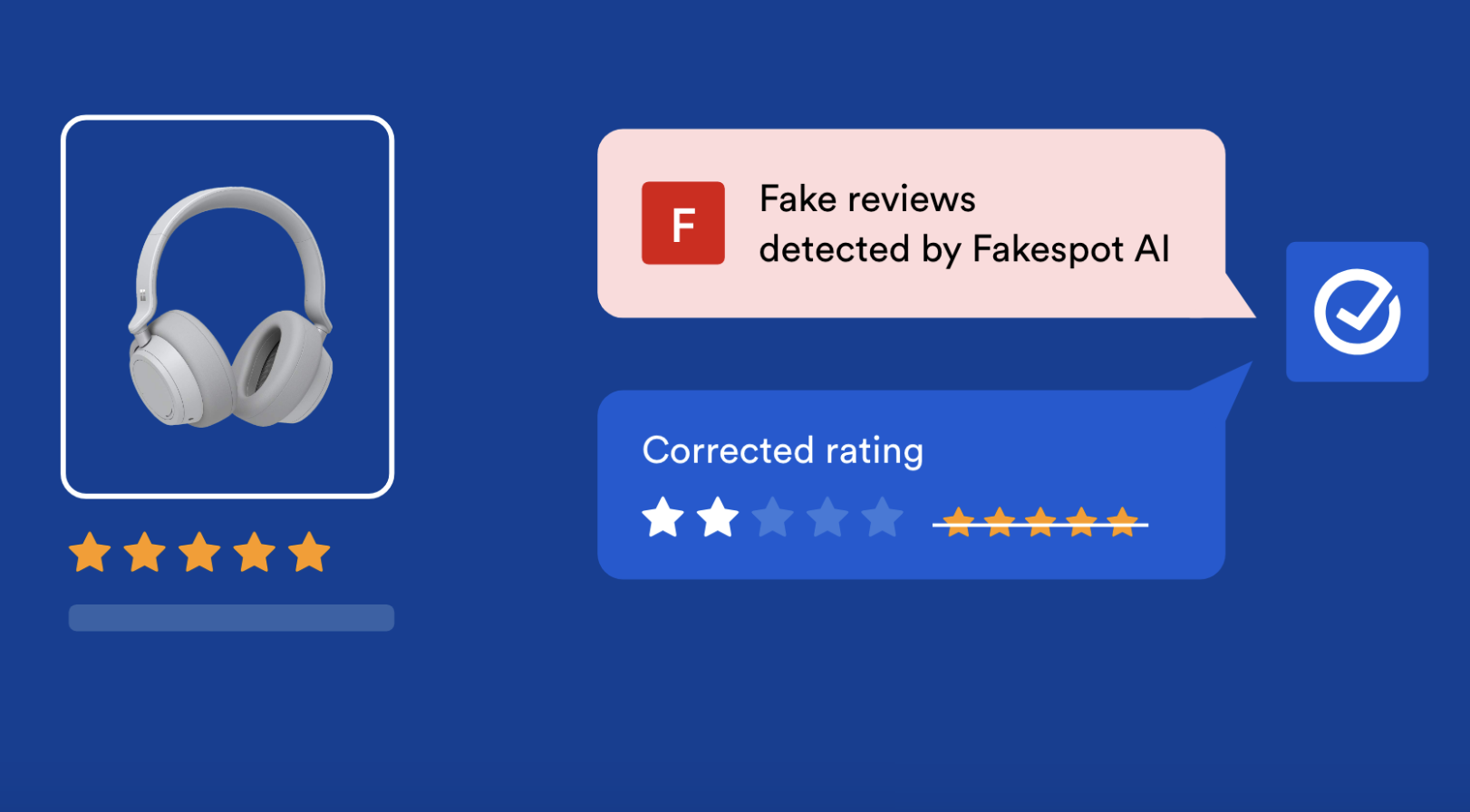Click the red F grade icon
The height and width of the screenshot is (812, 1470).
[x=682, y=223]
